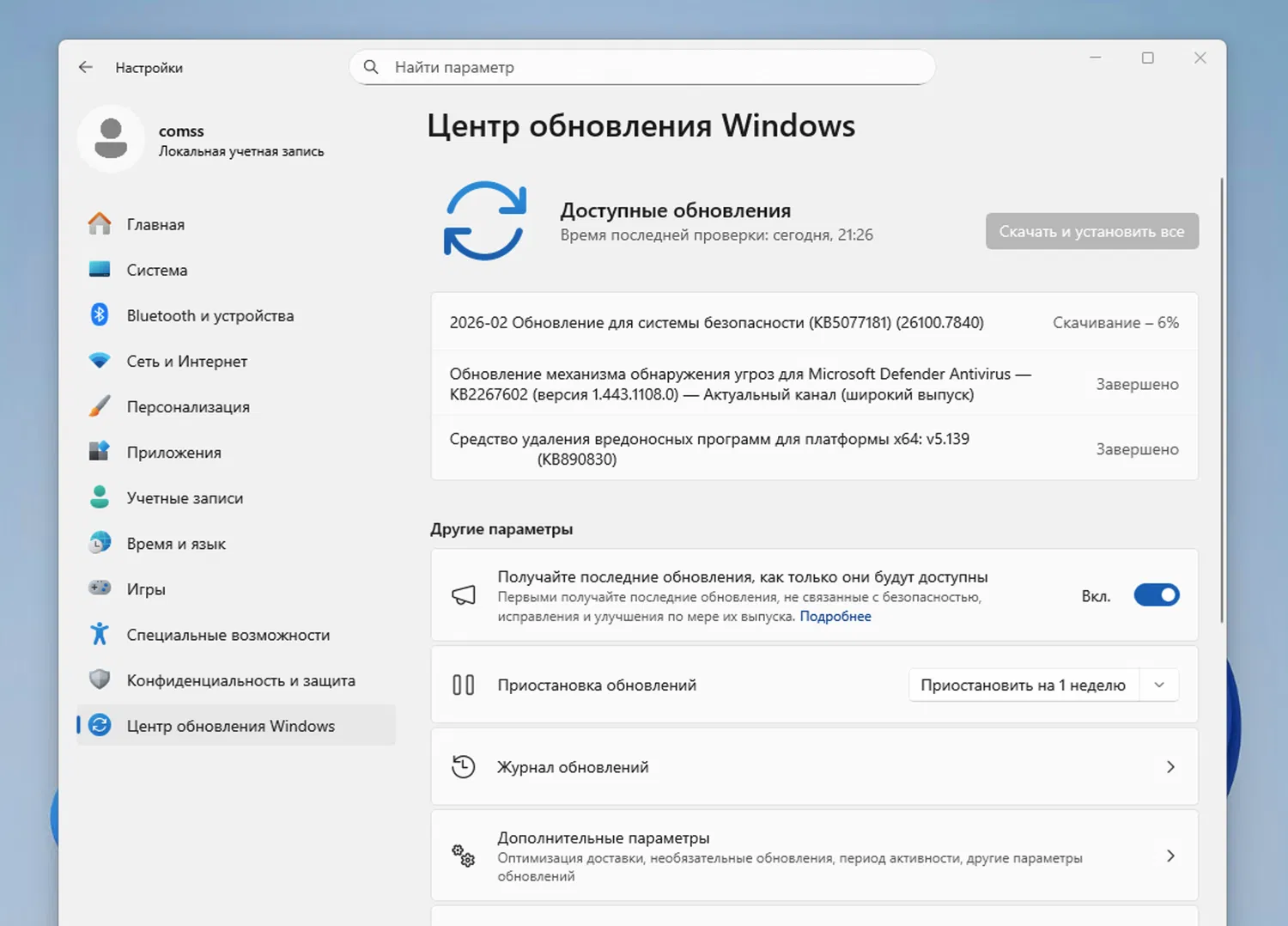Open Учетные записи settings section
This screenshot has width=1288, height=926.
point(236,497)
